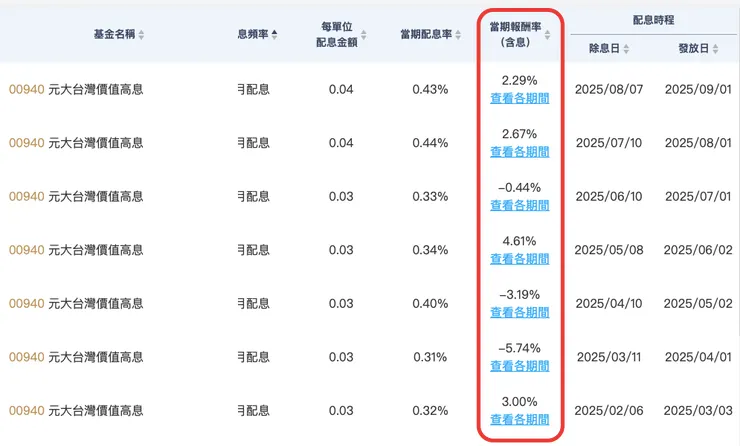This screenshot has width=740, height=446.
Task: Click 查看各期間 below 4.61%
Action: click(520, 259)
